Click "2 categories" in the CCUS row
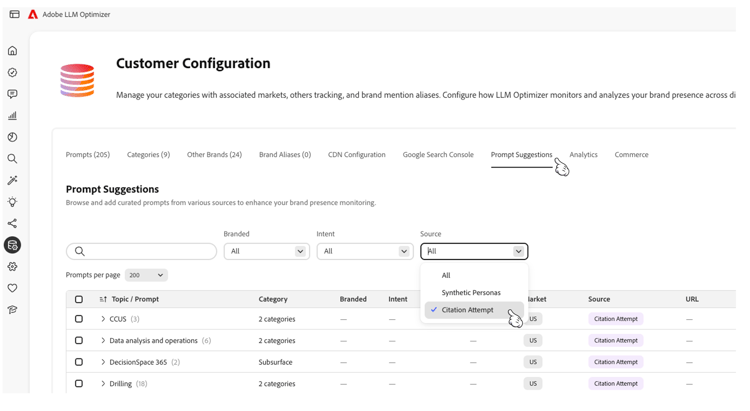 click(x=277, y=319)
